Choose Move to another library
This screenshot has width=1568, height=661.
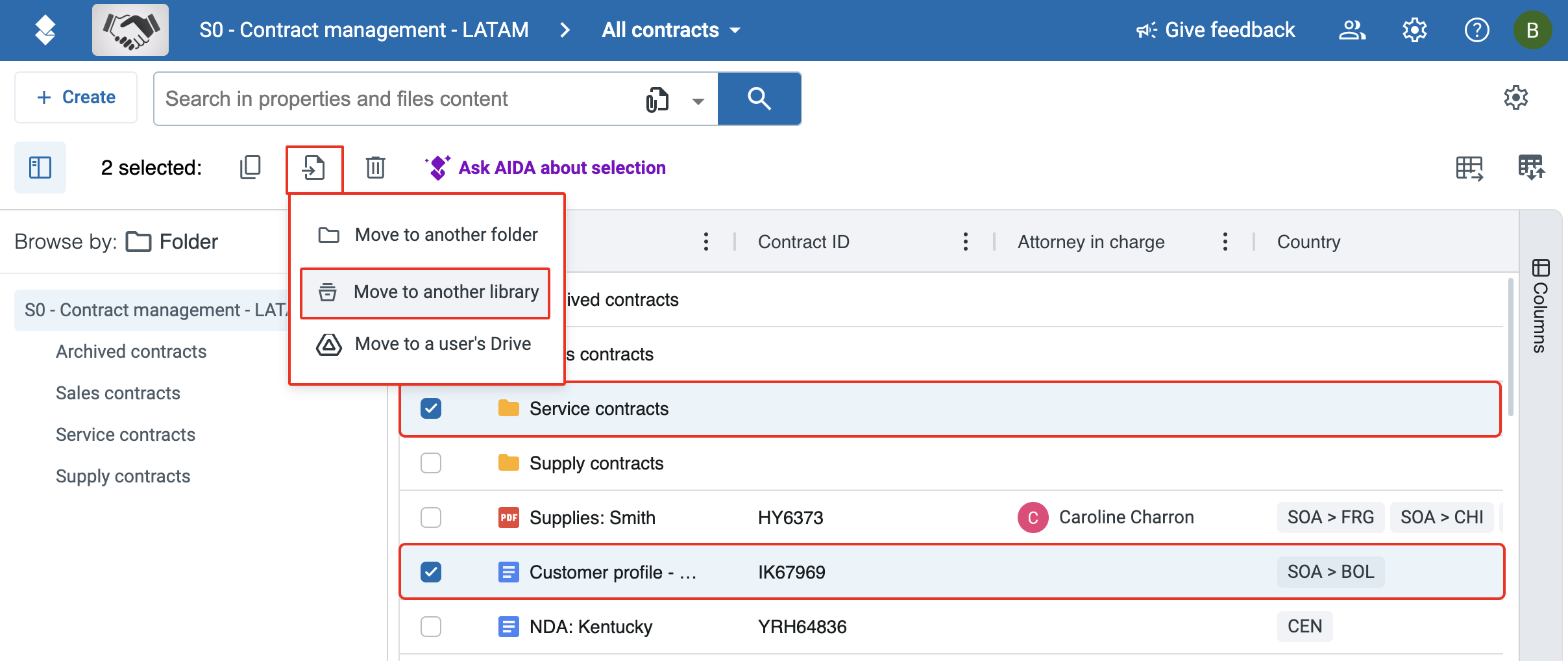(426, 292)
